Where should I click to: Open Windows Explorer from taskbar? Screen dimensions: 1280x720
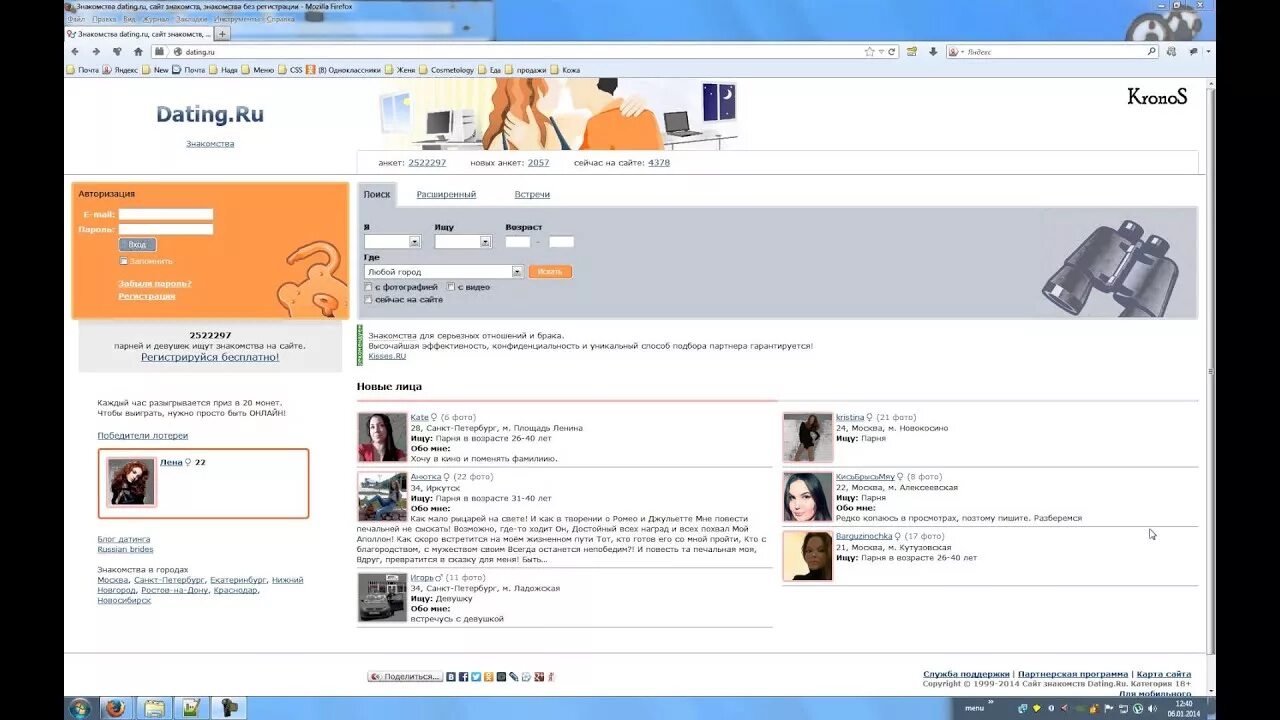tap(154, 708)
